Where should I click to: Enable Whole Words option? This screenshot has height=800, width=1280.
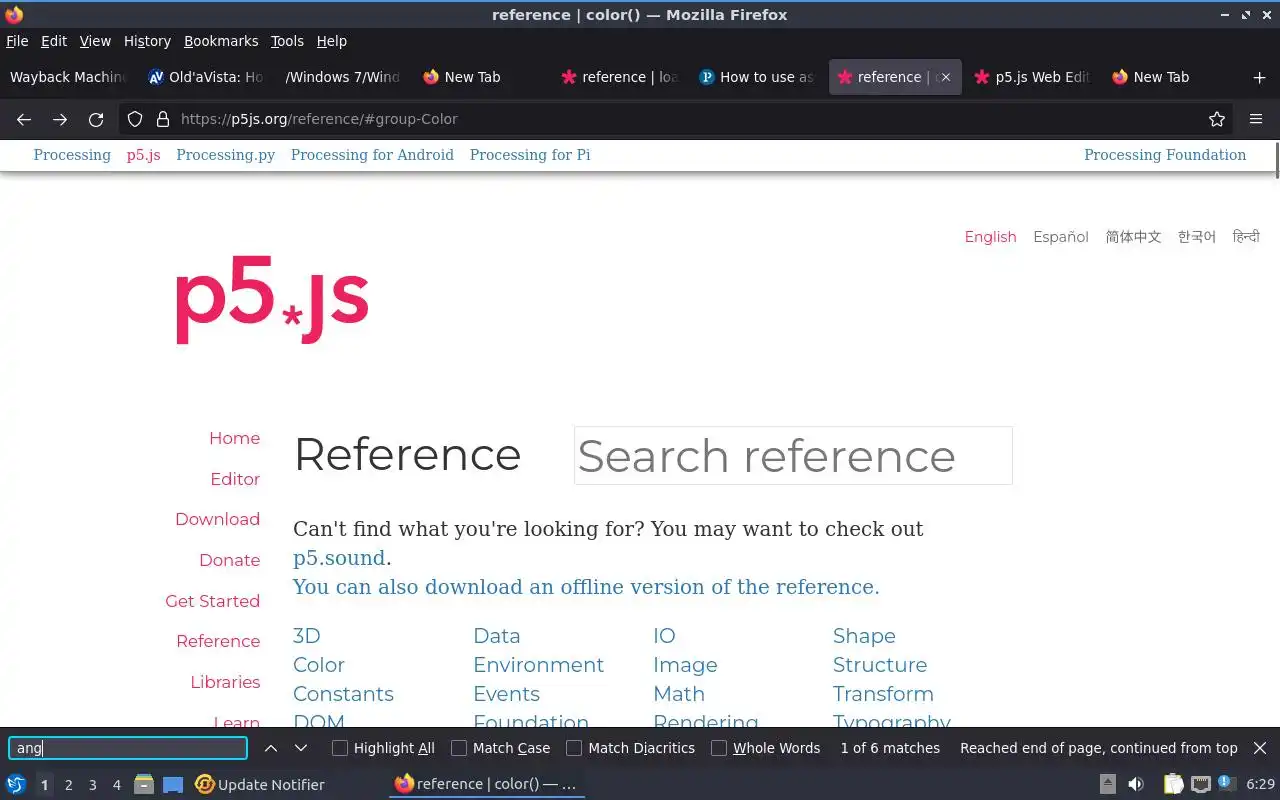point(719,748)
